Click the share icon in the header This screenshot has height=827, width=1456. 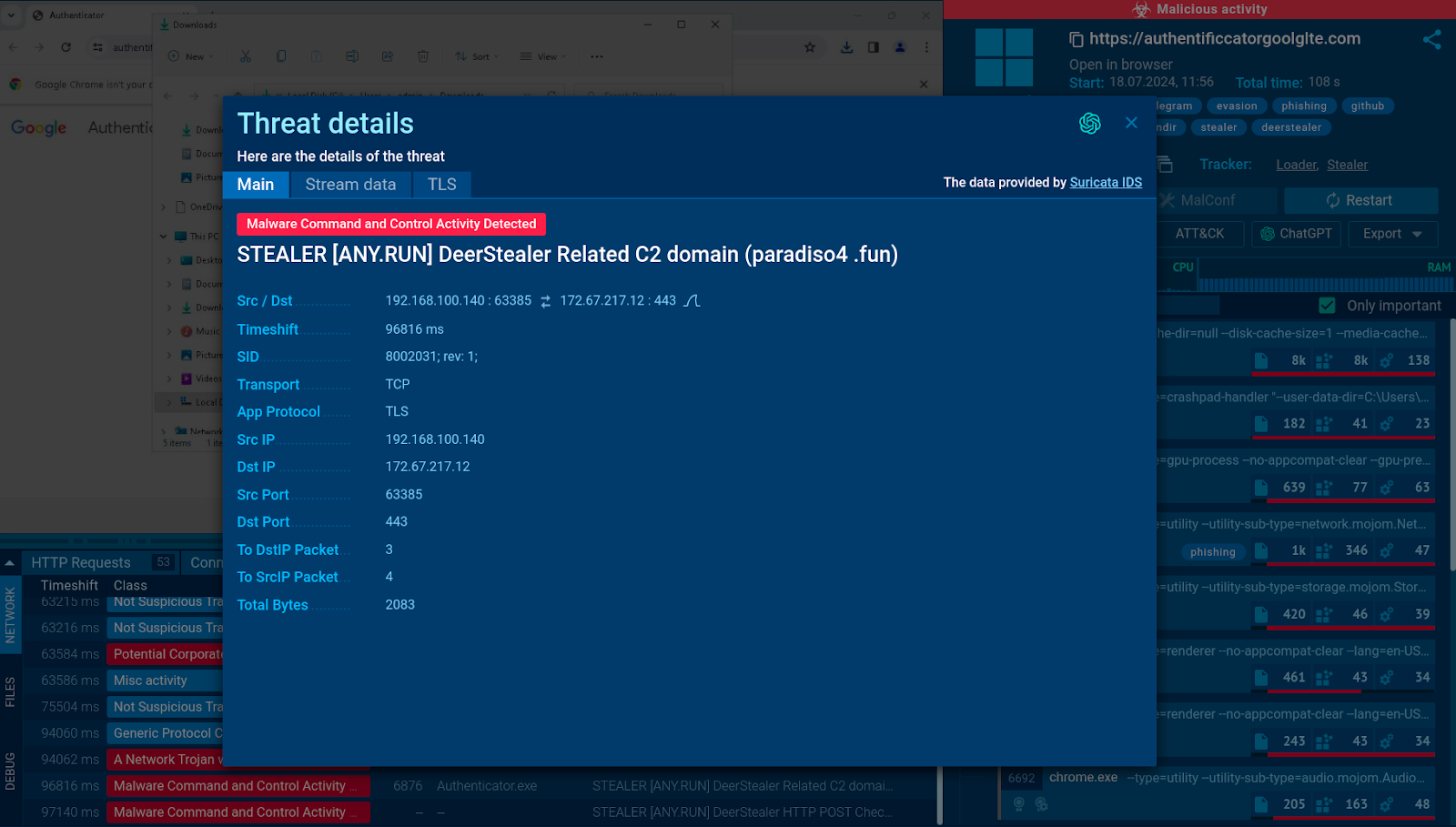1432,39
